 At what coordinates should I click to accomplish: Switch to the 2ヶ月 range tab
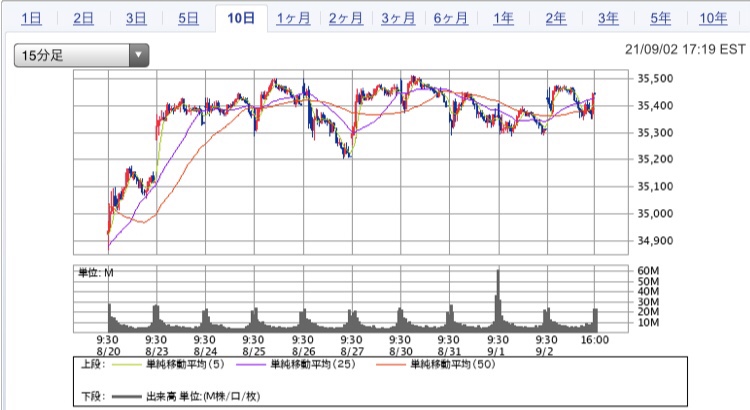click(346, 19)
